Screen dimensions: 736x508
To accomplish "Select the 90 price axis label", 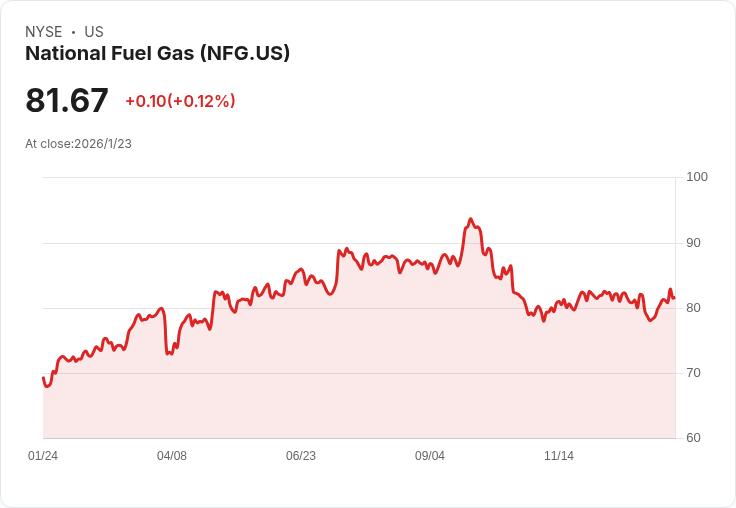I will click(x=694, y=243).
